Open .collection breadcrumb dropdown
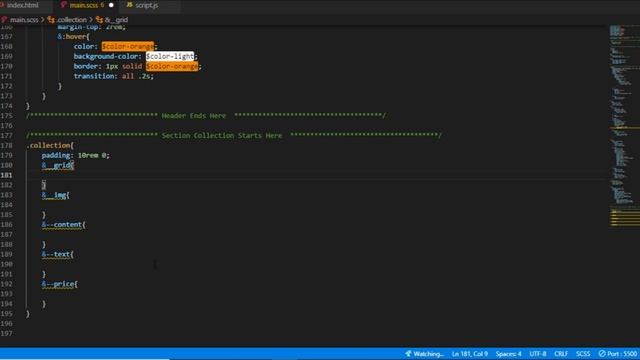The width and height of the screenshot is (640, 360). 71,20
